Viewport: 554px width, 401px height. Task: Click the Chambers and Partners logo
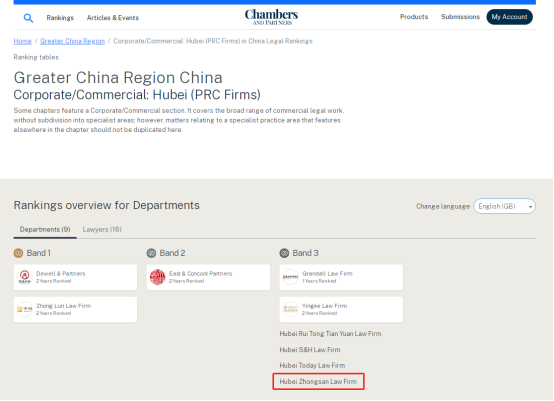tap(271, 17)
